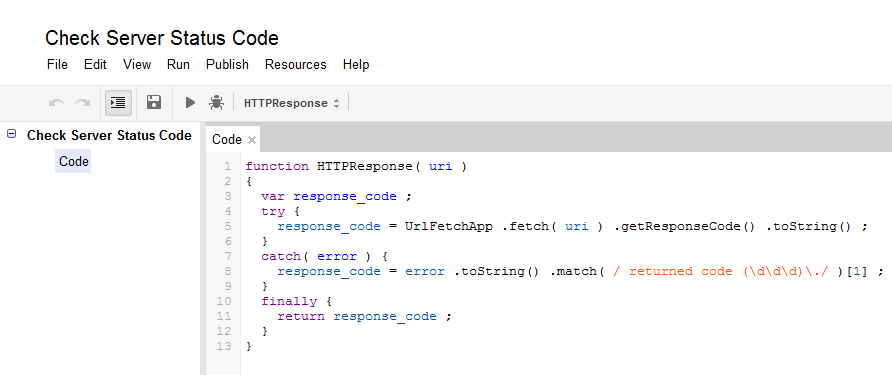This screenshot has width=892, height=375.
Task: Open the HTTPResponse function dropdown
Action: pyautogui.click(x=292, y=103)
